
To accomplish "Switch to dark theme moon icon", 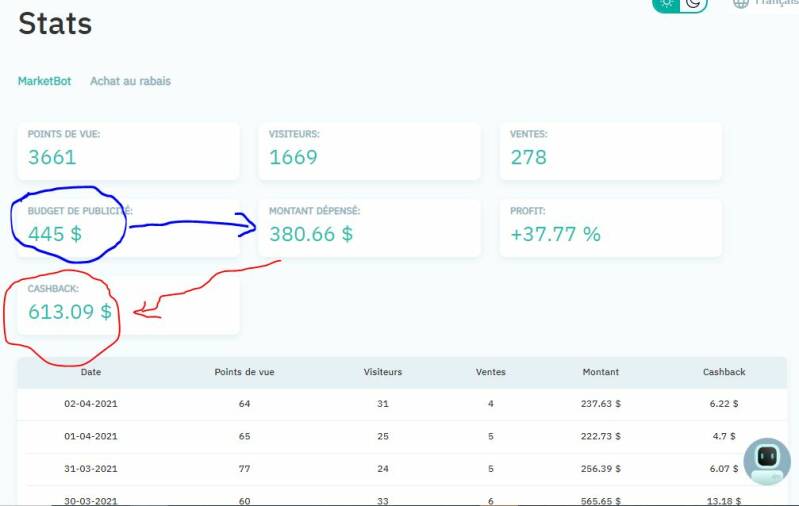I will click(694, 4).
